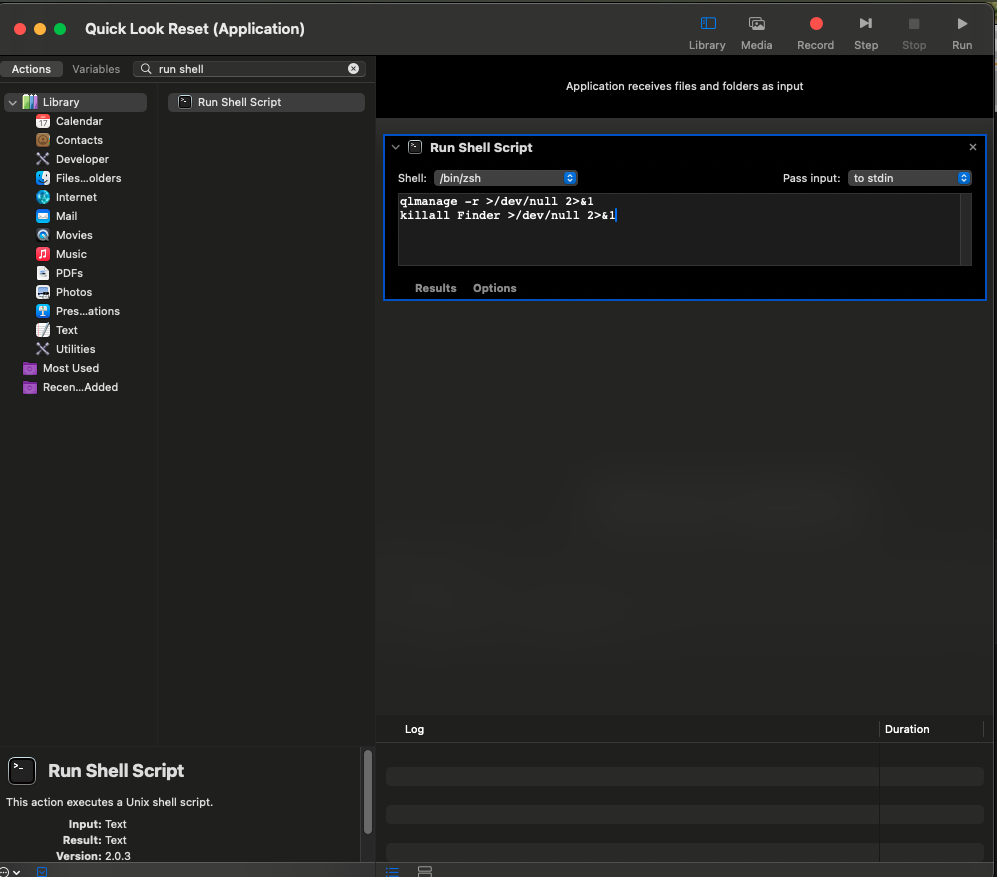The image size is (997, 877).
Task: Click the large Run Shell Script description icon
Action: pos(22,771)
